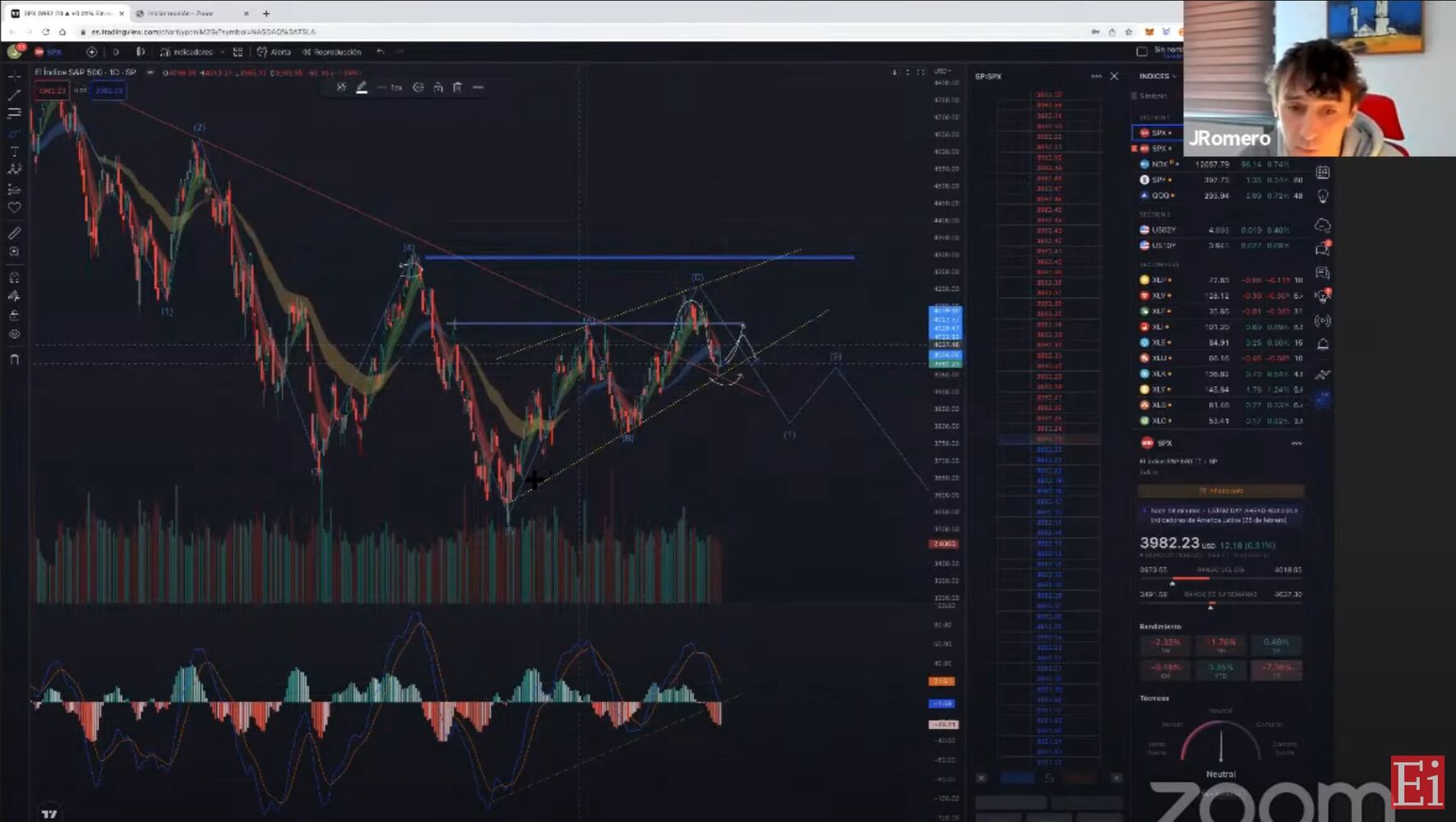Screen dimensions: 1456x822
Task: Reload the browser page
Action: coord(45,32)
